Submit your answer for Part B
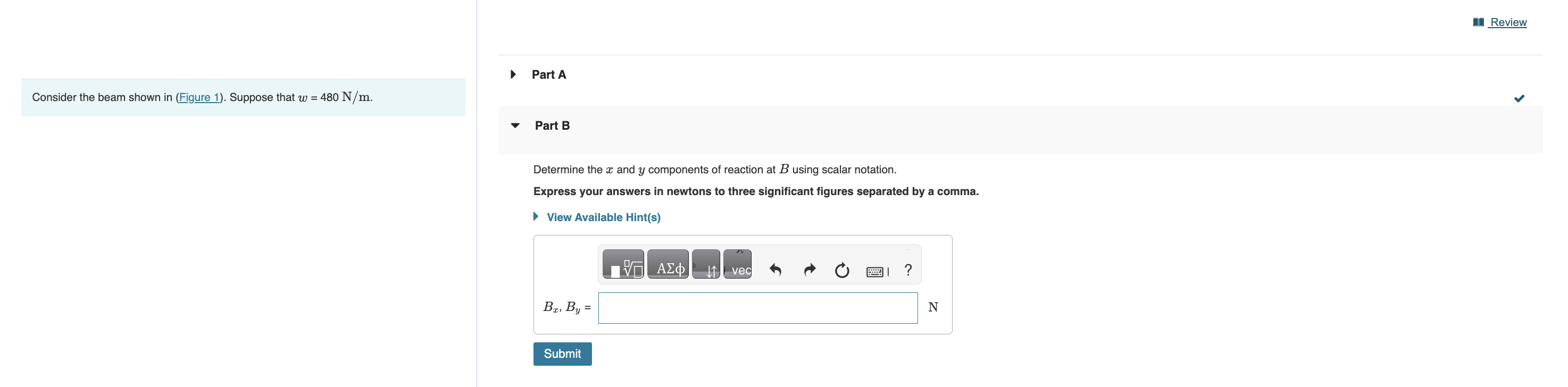The image size is (1568, 387). [562, 354]
